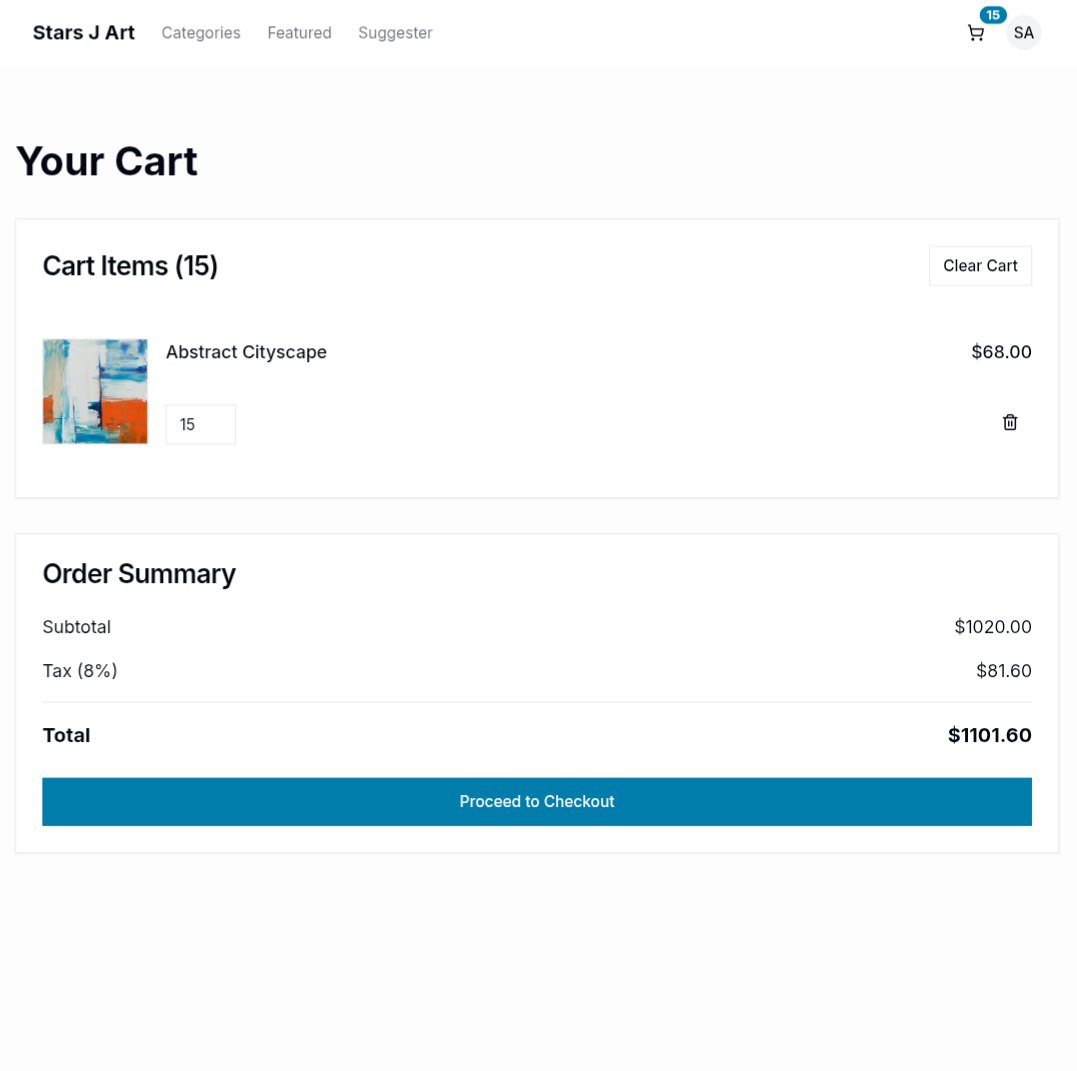This screenshot has height=1071, width=1077.
Task: Switch to the Featured section
Action: coord(299,33)
